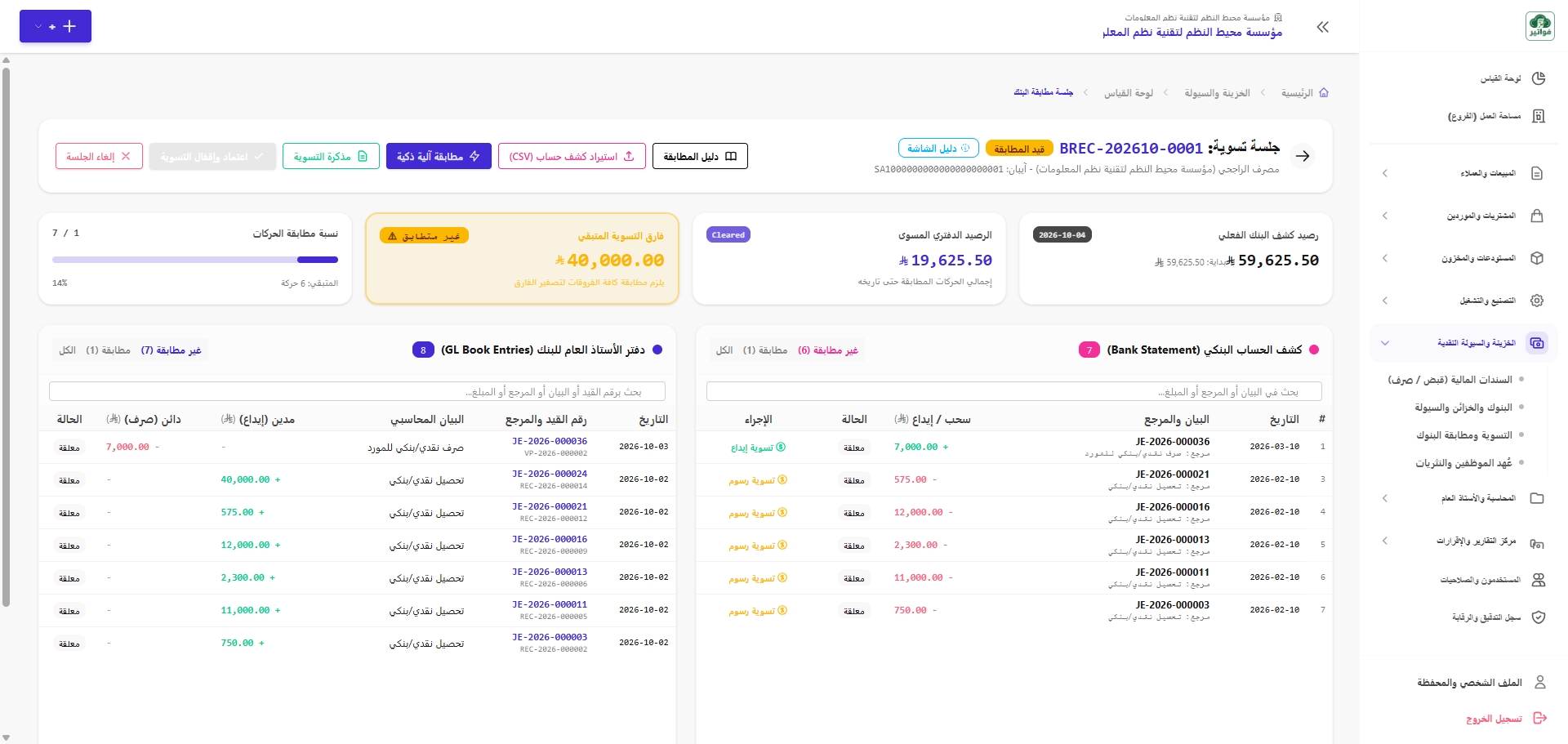Expand التصنيع والتشغيل sidebar chevron
Image resolution: width=1568 pixels, height=744 pixels.
(1385, 301)
